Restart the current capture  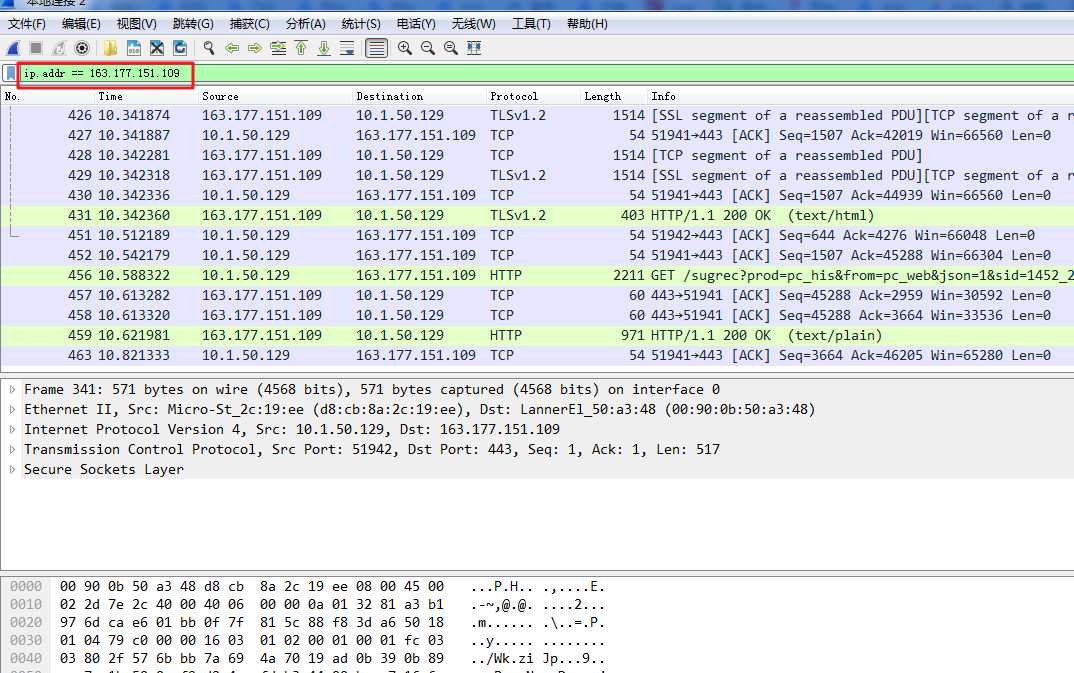point(59,48)
